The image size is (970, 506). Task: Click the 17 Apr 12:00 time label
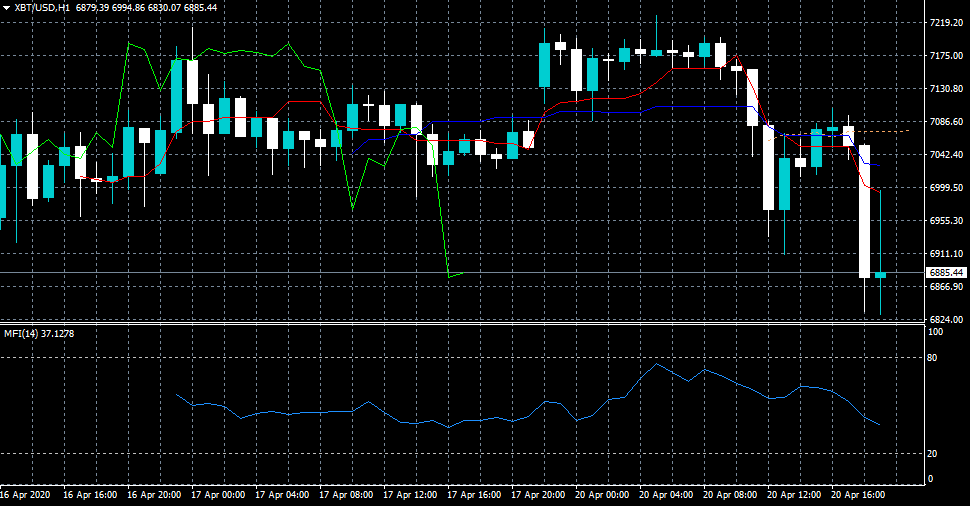pyautogui.click(x=409, y=494)
